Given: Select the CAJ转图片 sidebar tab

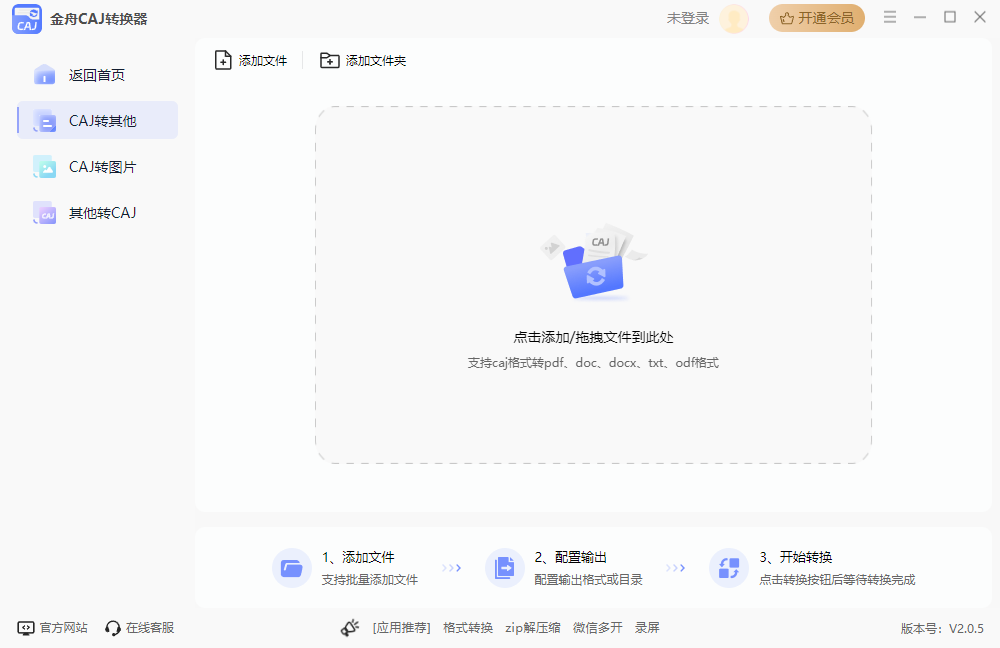Looking at the screenshot, I should [x=98, y=166].
